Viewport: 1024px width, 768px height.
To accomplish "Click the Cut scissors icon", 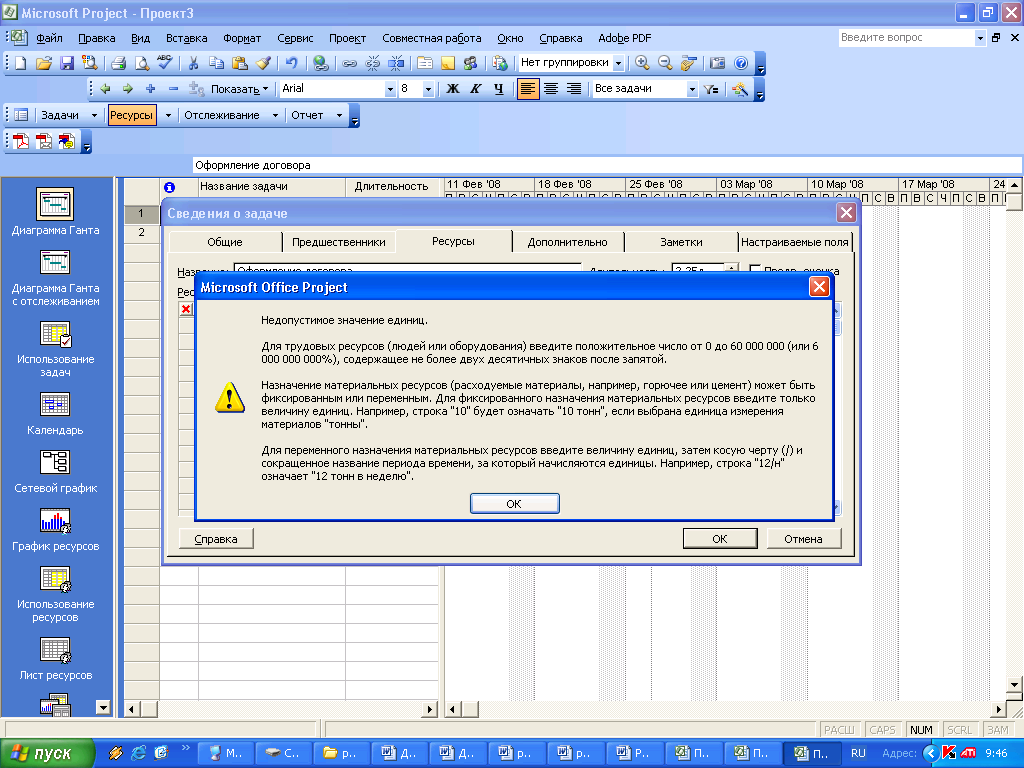I will (193, 63).
